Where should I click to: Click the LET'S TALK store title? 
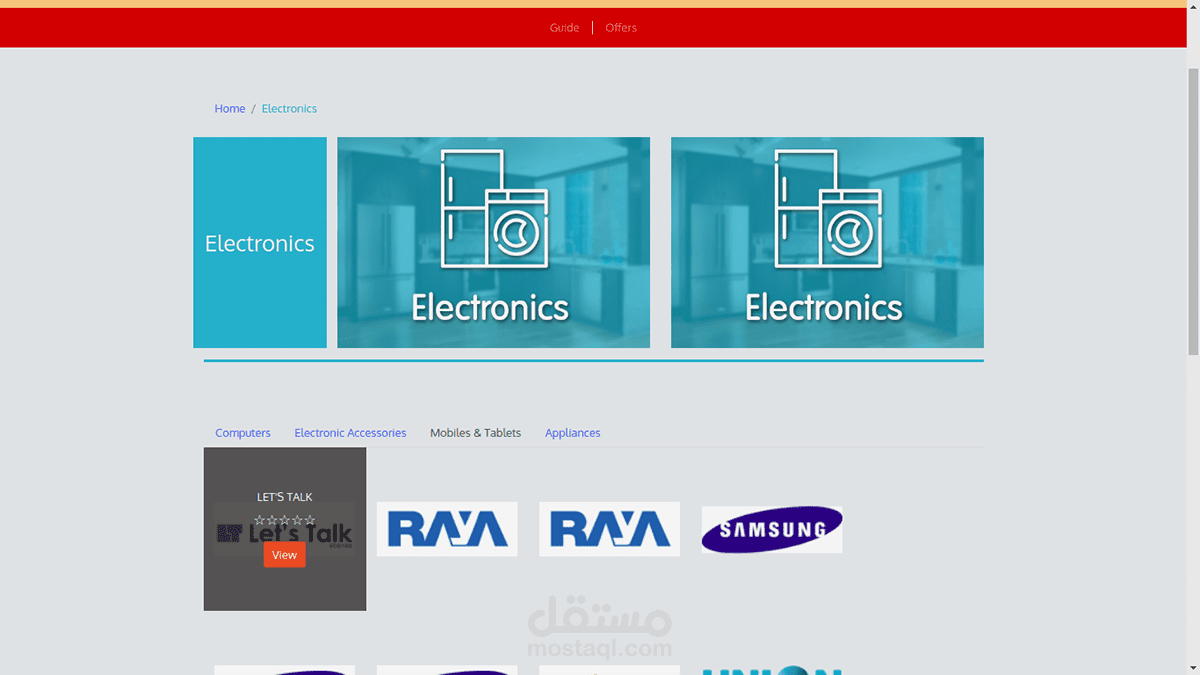click(285, 497)
